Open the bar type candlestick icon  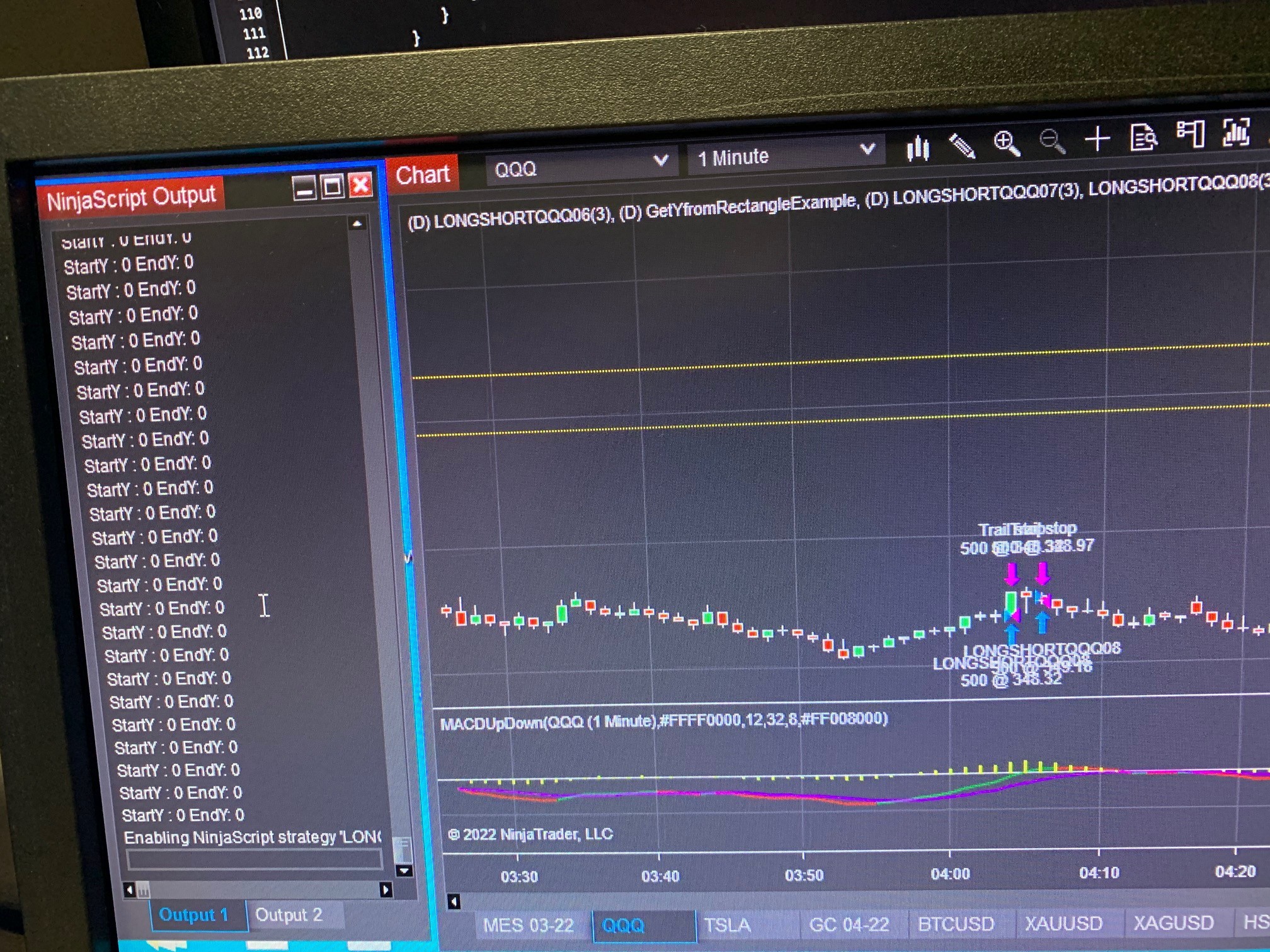[x=917, y=149]
